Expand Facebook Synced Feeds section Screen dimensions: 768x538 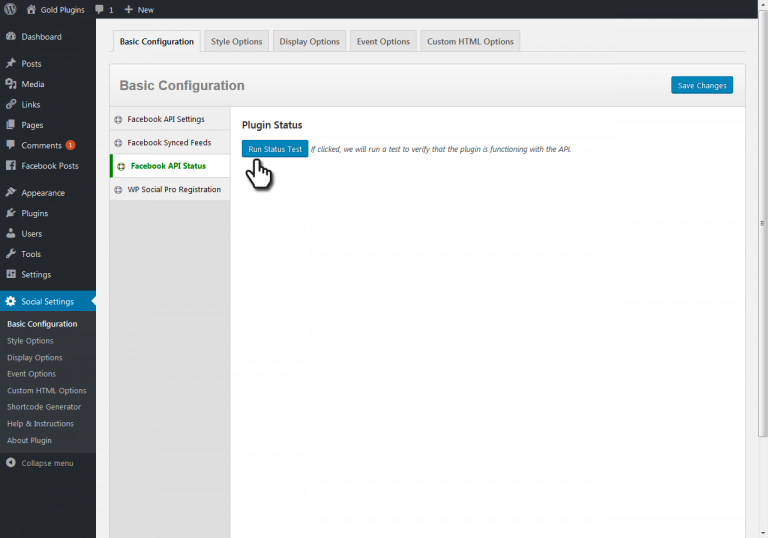point(168,143)
